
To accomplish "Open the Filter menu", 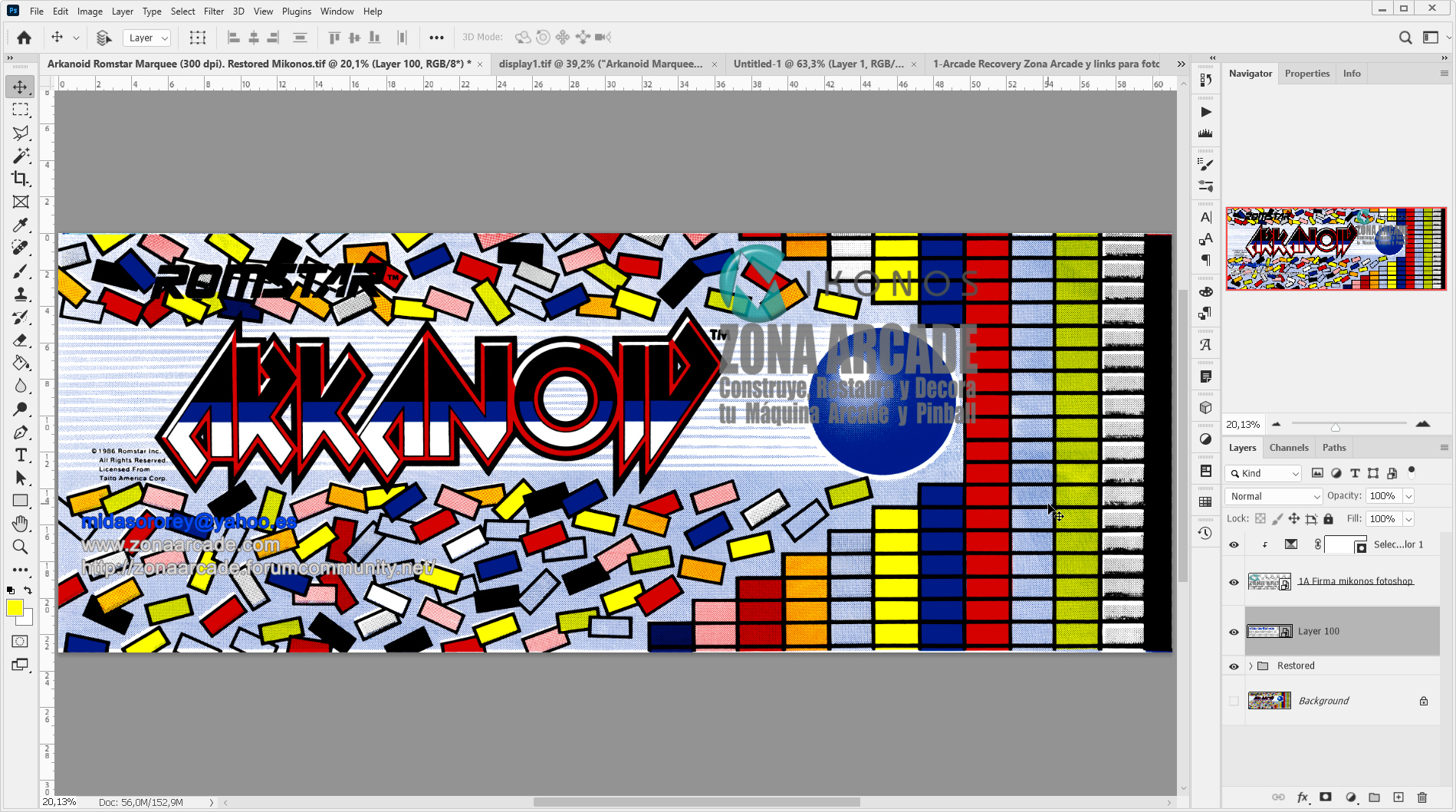I will click(x=213, y=11).
